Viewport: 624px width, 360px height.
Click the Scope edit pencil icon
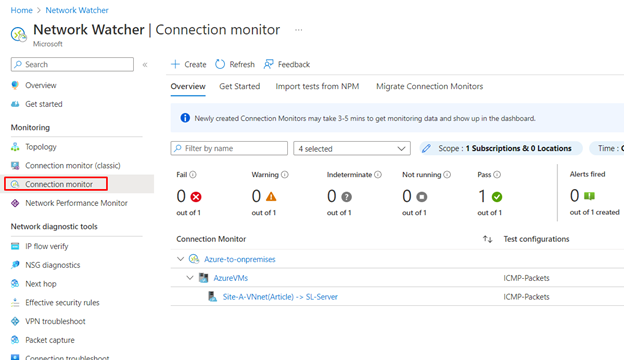click(426, 148)
